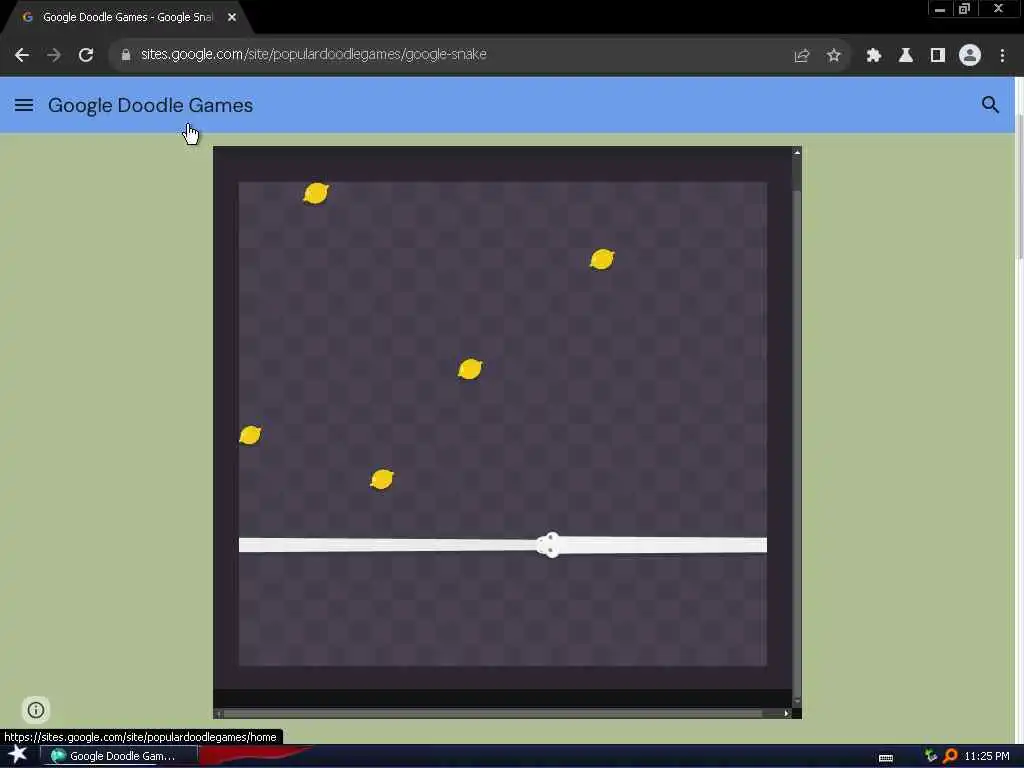1024x768 pixels.
Task: Open Chrome three-dot menu
Action: coord(1002,56)
